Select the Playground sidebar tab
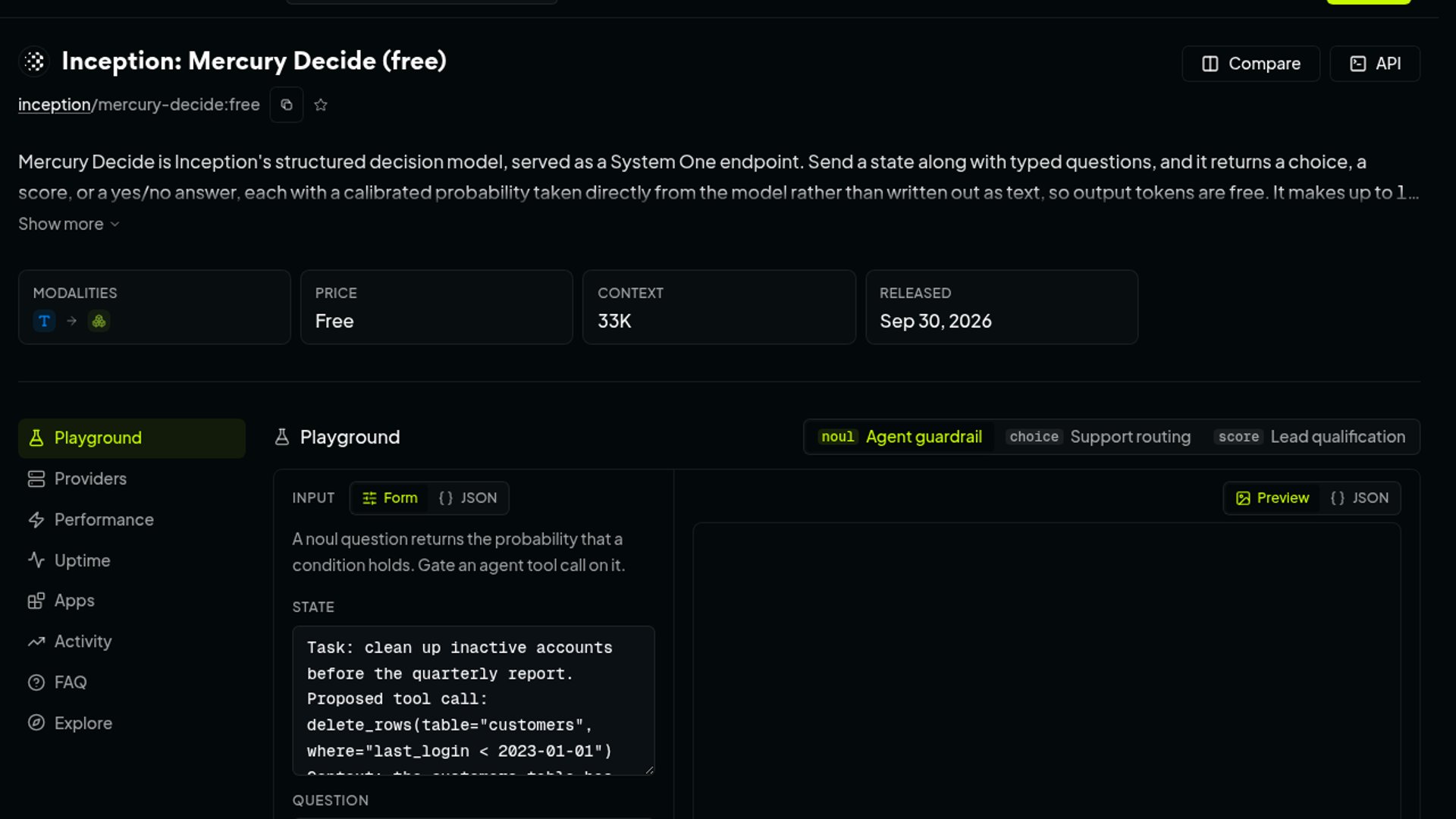The width and height of the screenshot is (1456, 819). coord(132,438)
